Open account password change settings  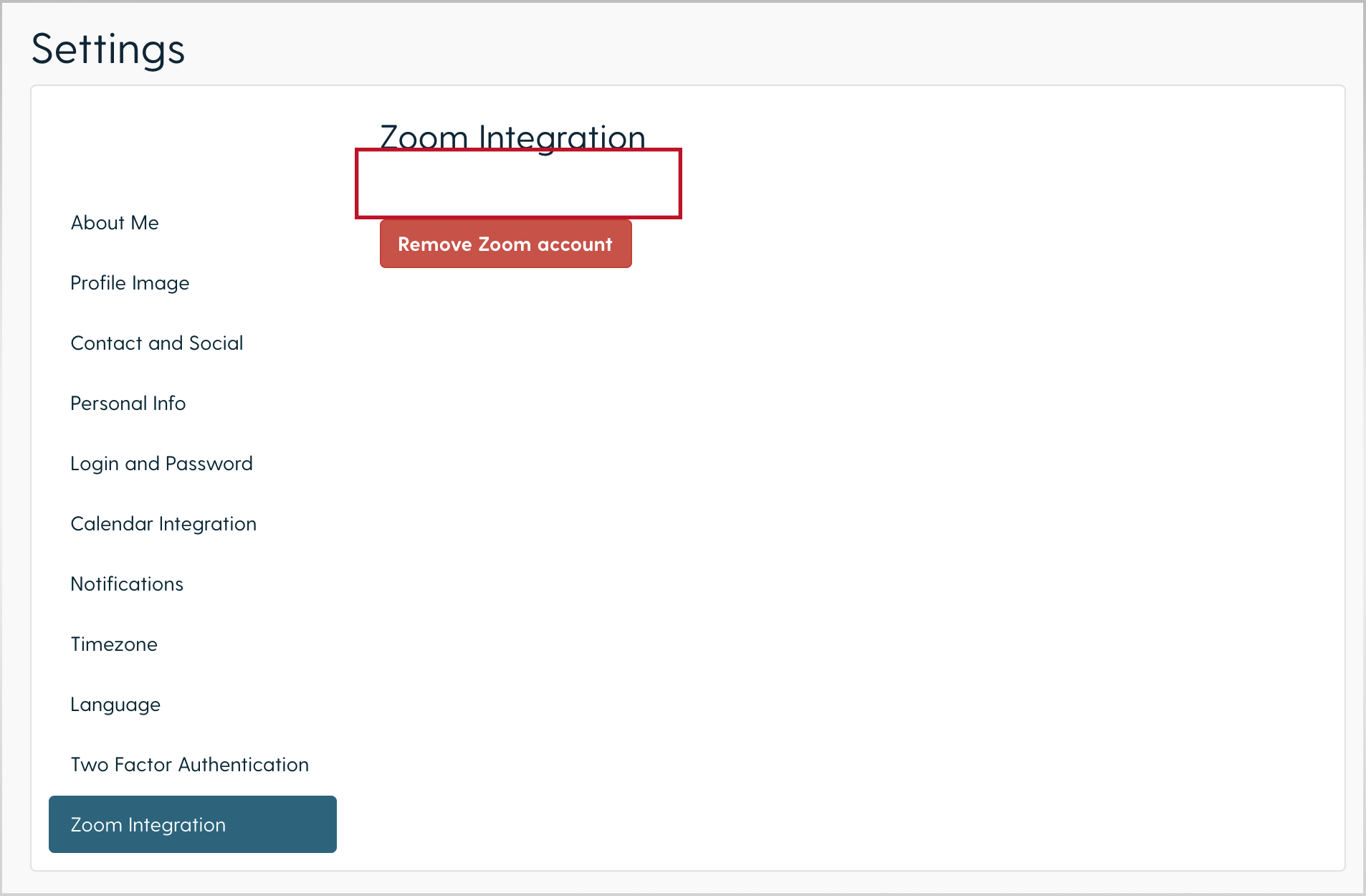(161, 463)
